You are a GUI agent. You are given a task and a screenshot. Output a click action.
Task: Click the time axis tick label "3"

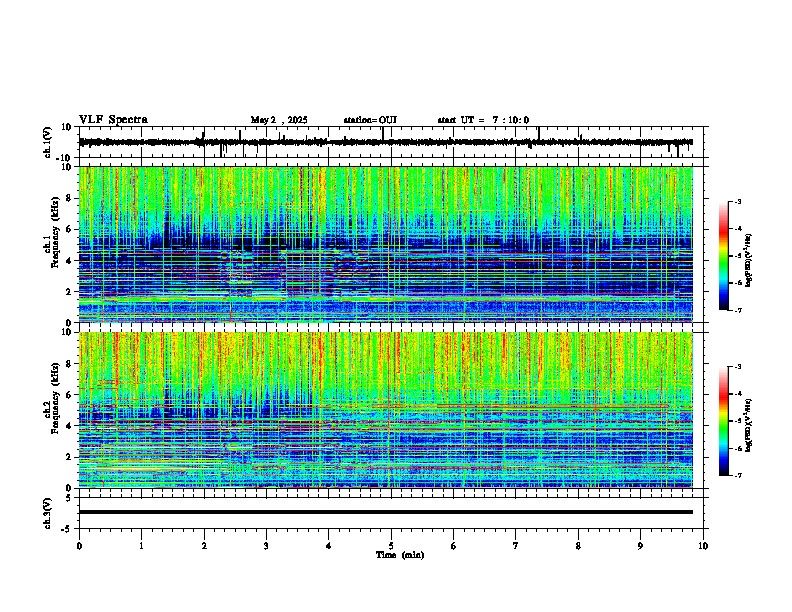tap(266, 546)
